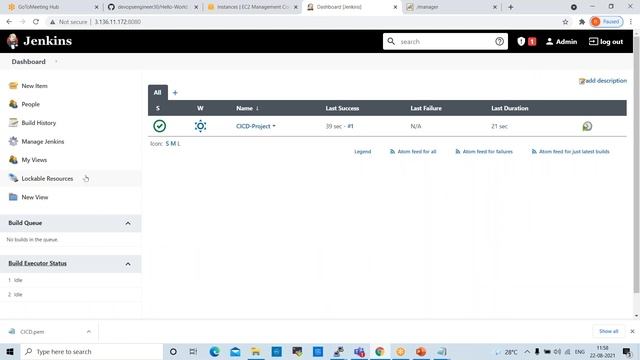Open Microsoft Edge from taskbar
640x360 pixels.
pyautogui.click(x=214, y=351)
